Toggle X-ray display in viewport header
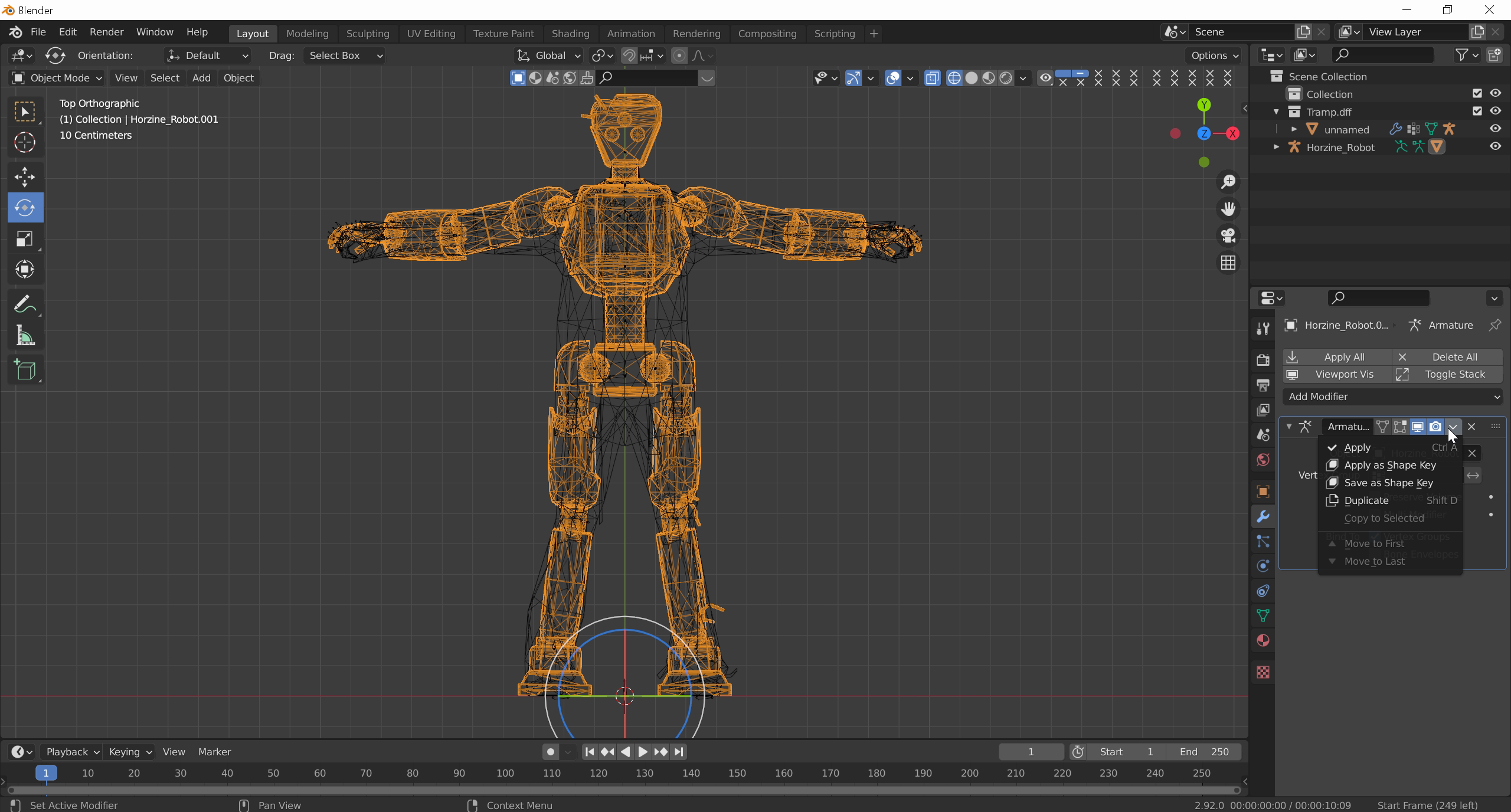Screen dimensions: 1511x812 pyautogui.click(x=932, y=78)
